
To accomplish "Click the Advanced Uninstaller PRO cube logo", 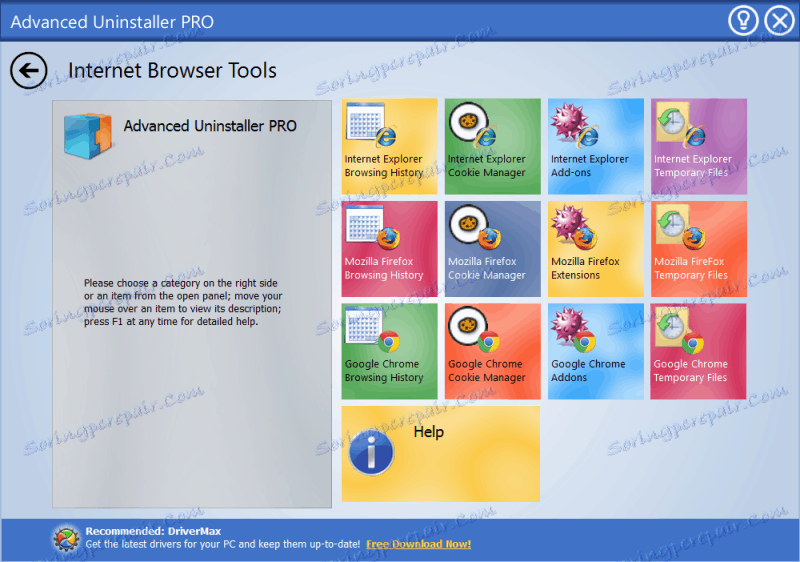I will click(x=88, y=136).
